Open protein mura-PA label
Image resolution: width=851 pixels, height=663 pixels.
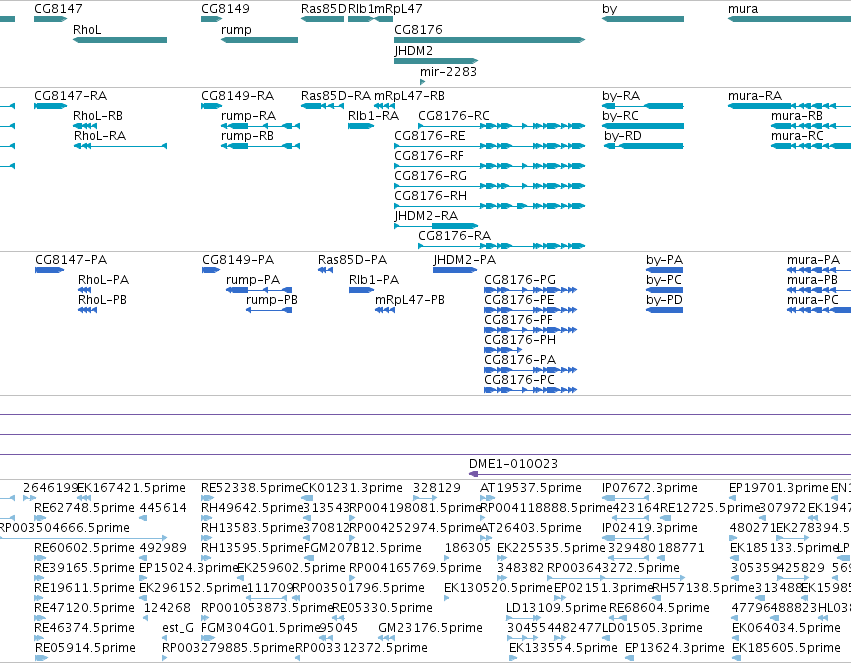point(814,260)
